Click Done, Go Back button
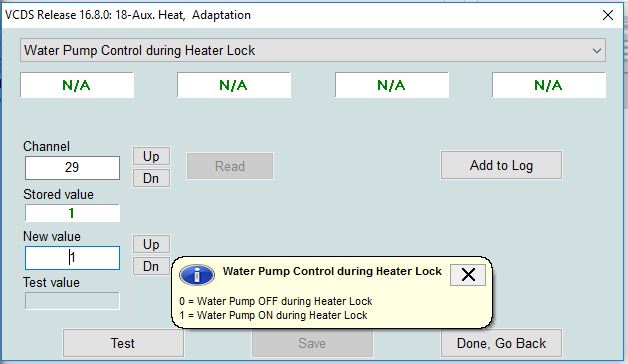 coord(501,343)
